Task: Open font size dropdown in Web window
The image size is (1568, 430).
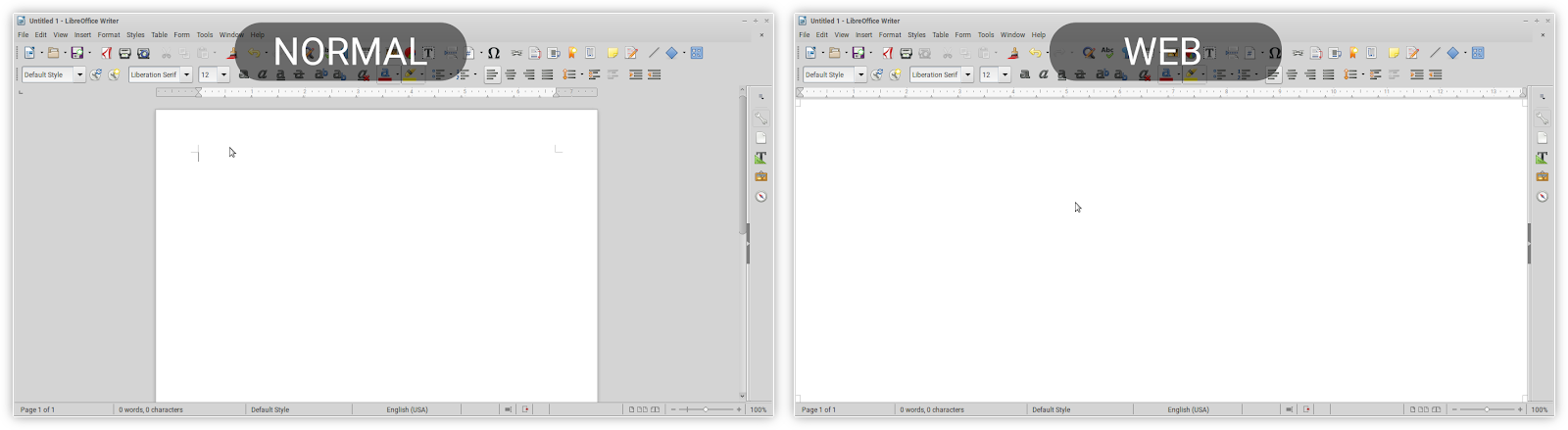Action: pos(1004,74)
